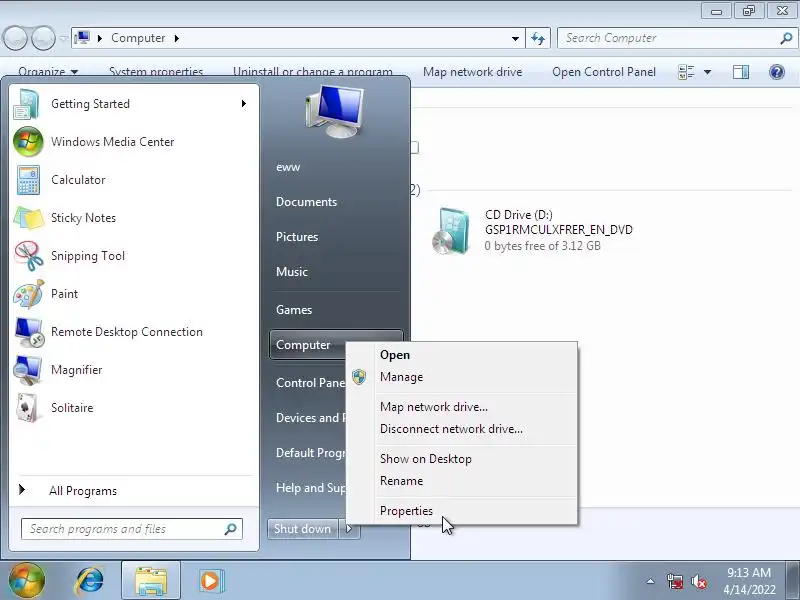800x600 pixels.
Task: Click the computer icon in address bar
Action: pyautogui.click(x=82, y=38)
